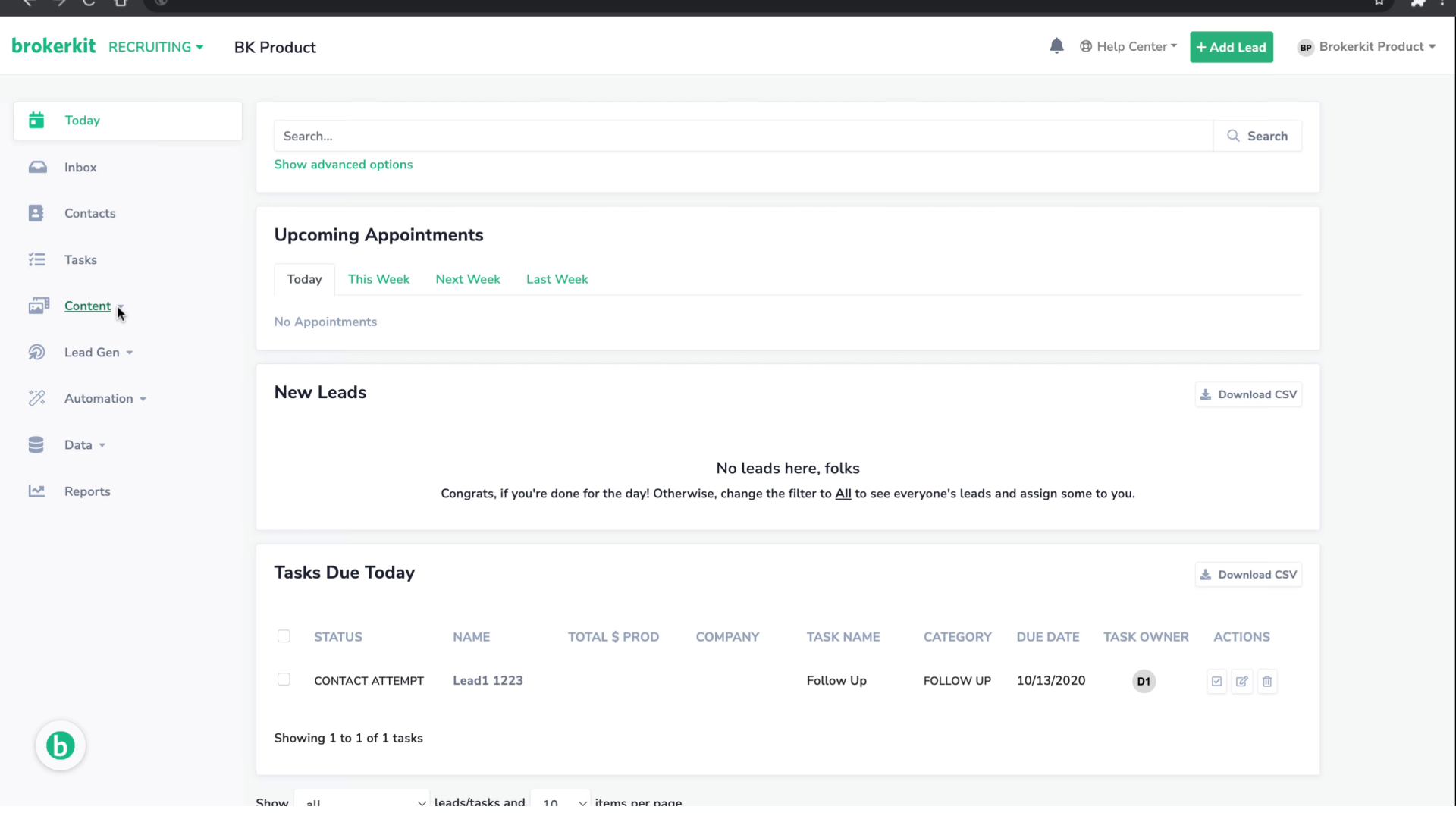Sort tasks by TASK OWNER column

pos(1146,637)
